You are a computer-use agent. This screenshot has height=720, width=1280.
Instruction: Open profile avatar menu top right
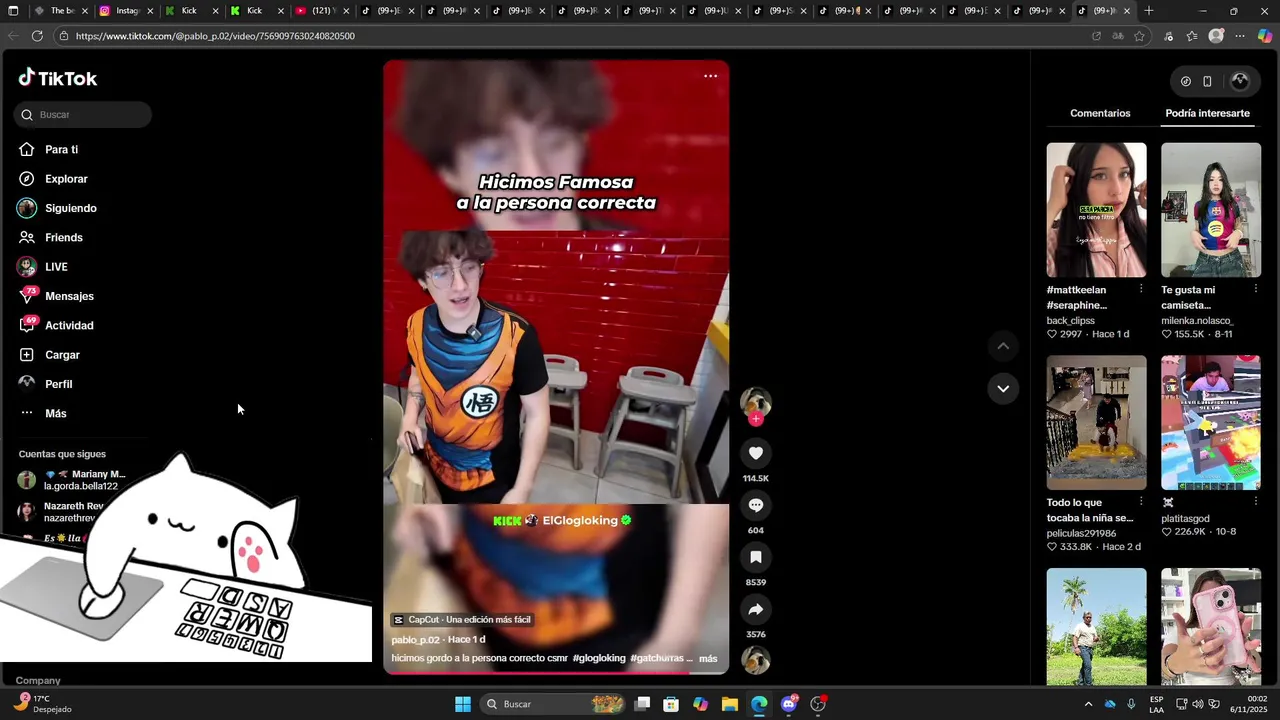coord(1240,81)
